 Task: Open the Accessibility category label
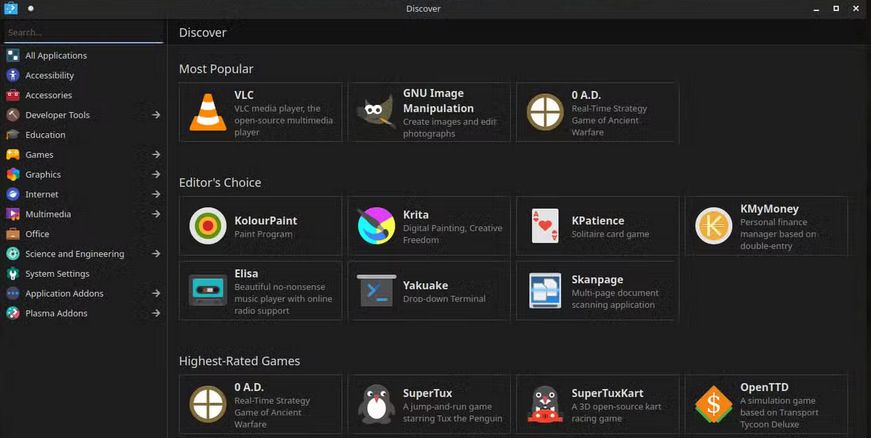(x=49, y=75)
